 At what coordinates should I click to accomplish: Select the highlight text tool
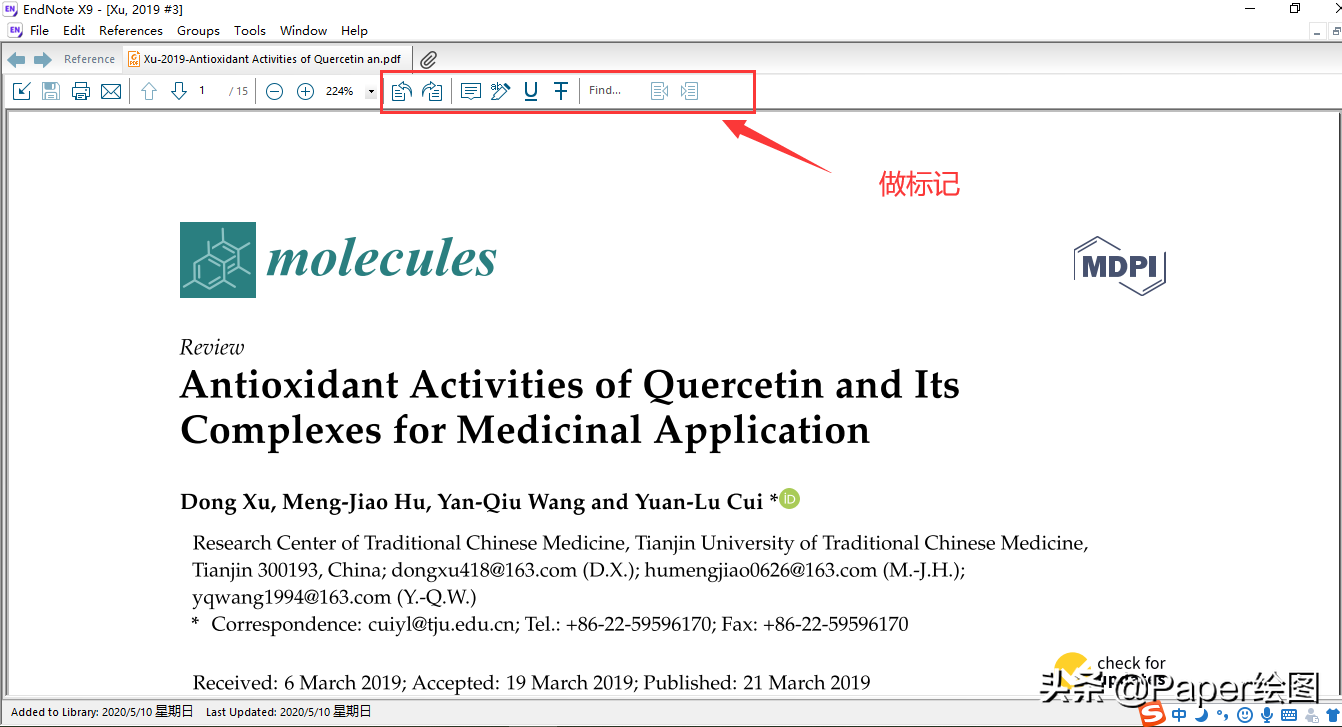click(500, 91)
